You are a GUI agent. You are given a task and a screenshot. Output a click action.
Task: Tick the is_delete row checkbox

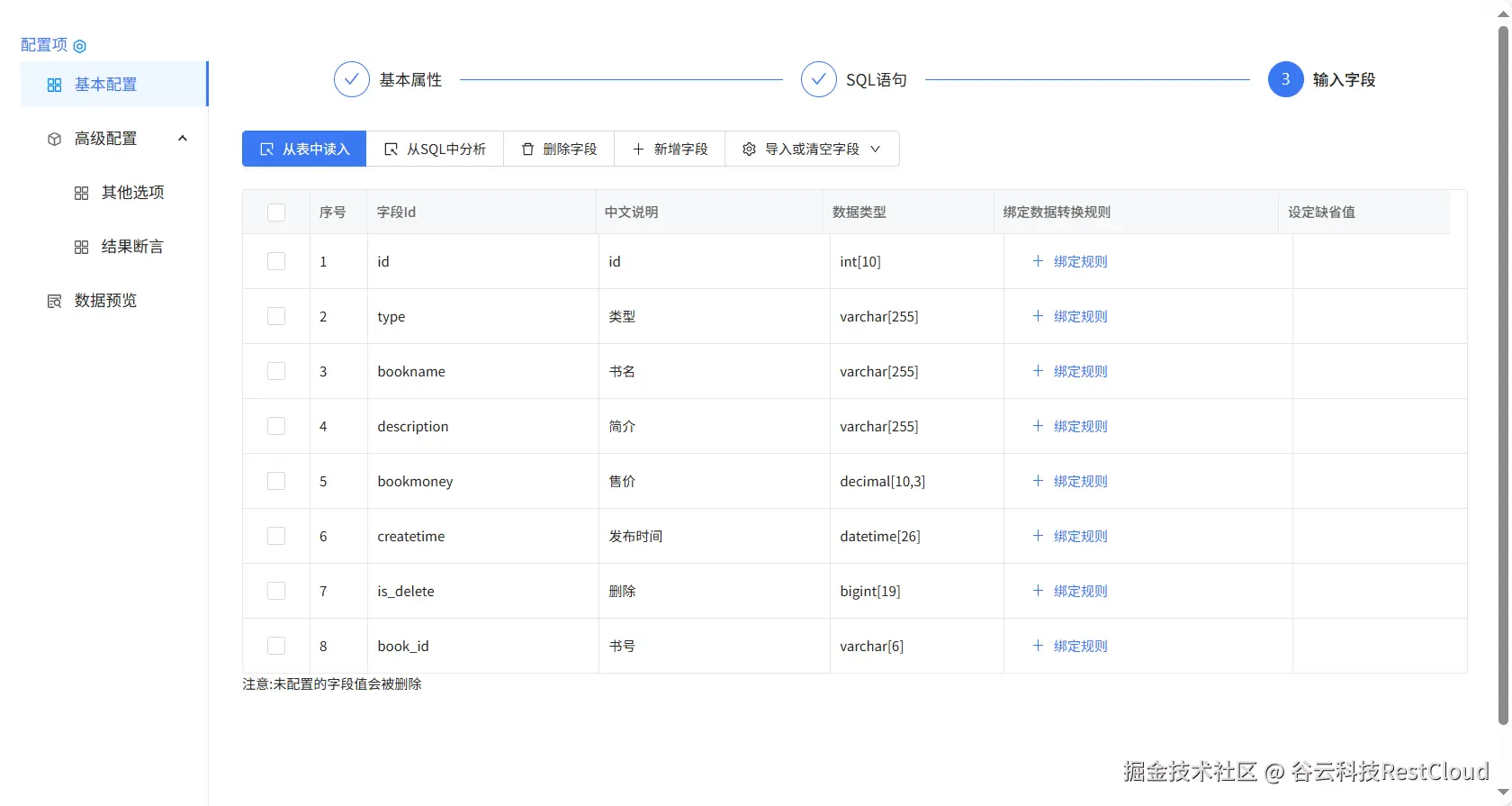point(276,591)
